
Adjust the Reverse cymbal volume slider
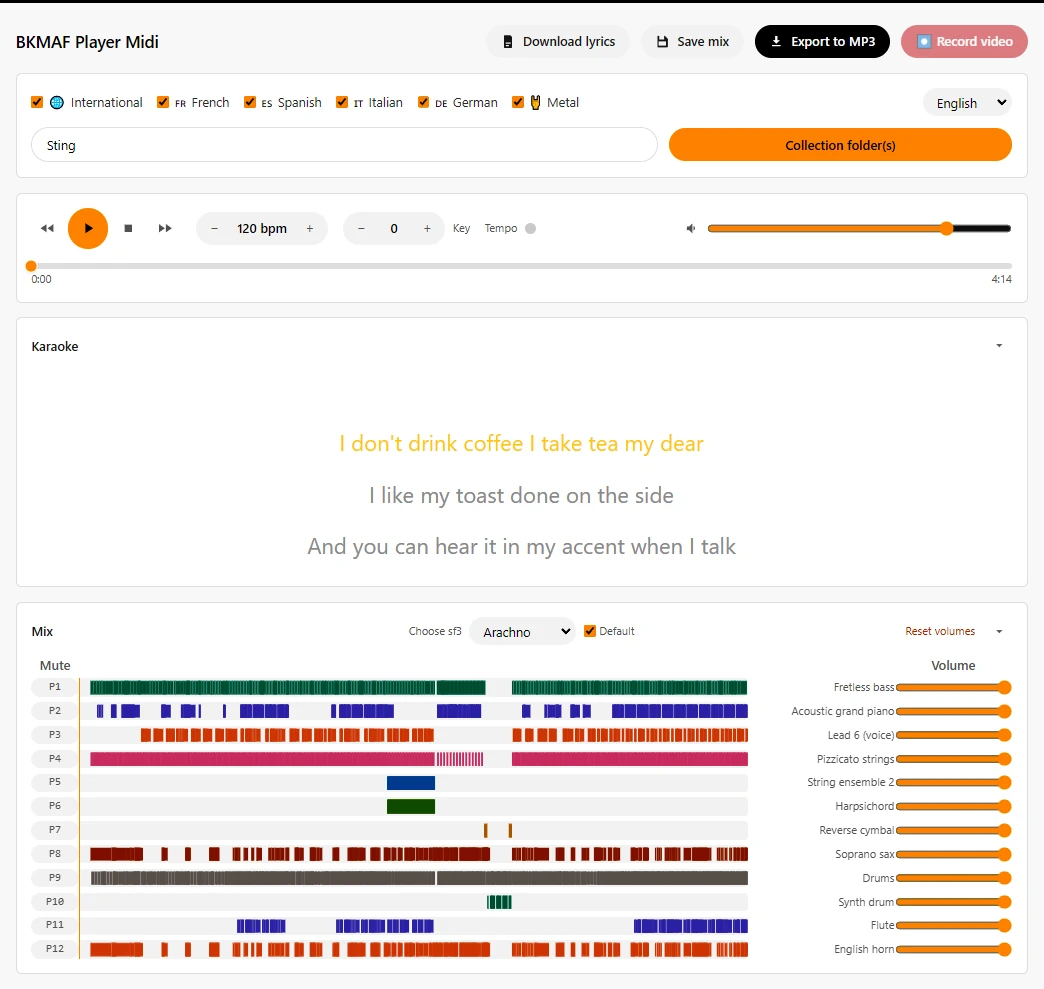point(953,830)
